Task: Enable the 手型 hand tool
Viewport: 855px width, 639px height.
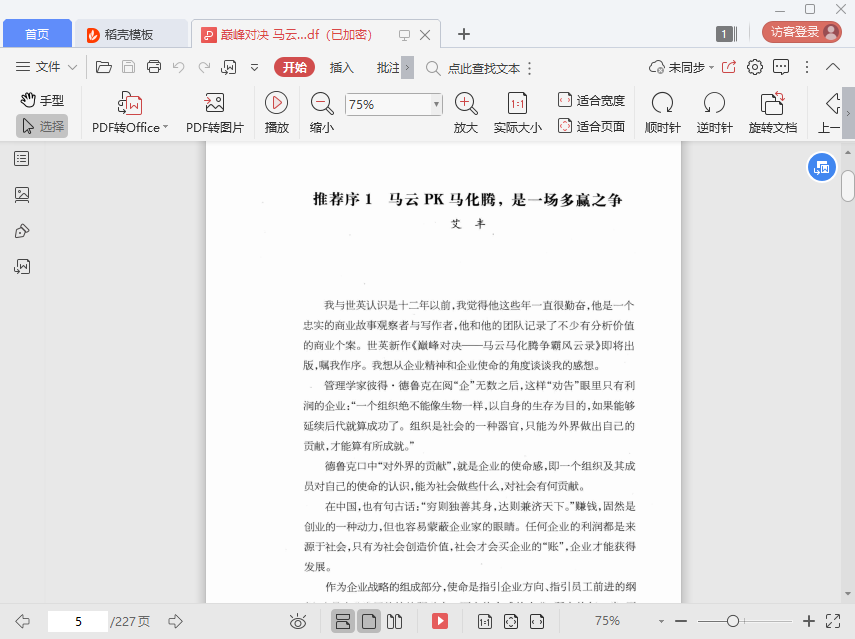Action: pyautogui.click(x=43, y=100)
